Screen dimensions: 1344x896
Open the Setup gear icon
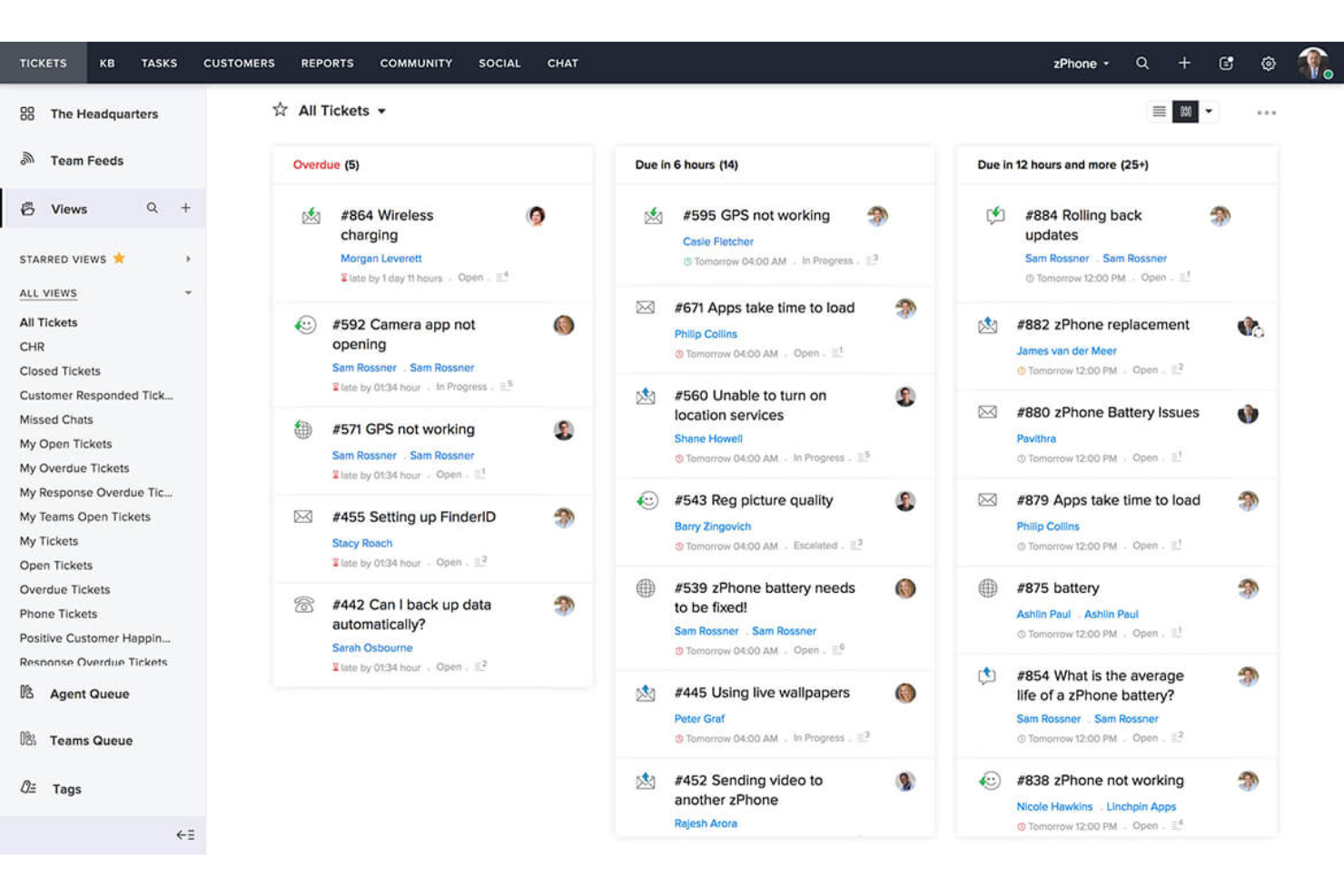coord(1268,63)
